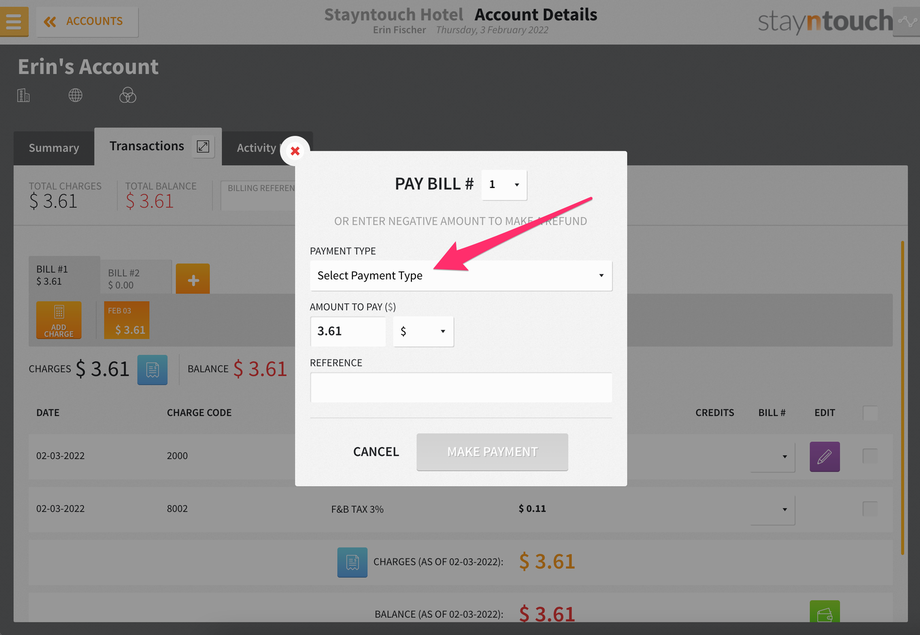Switch to the Summary tab

[x=54, y=148]
